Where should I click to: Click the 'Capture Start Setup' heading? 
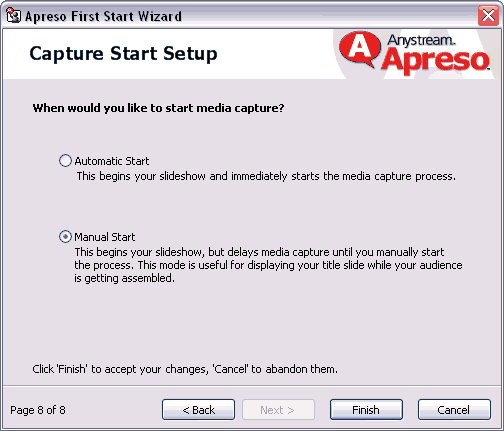coord(123,54)
